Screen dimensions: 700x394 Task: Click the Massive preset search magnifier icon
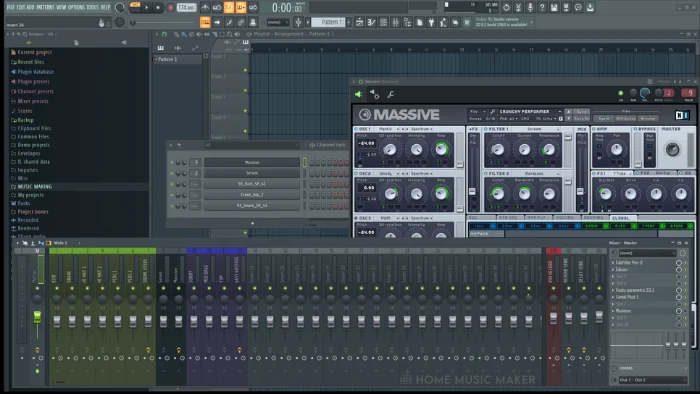[x=492, y=112]
